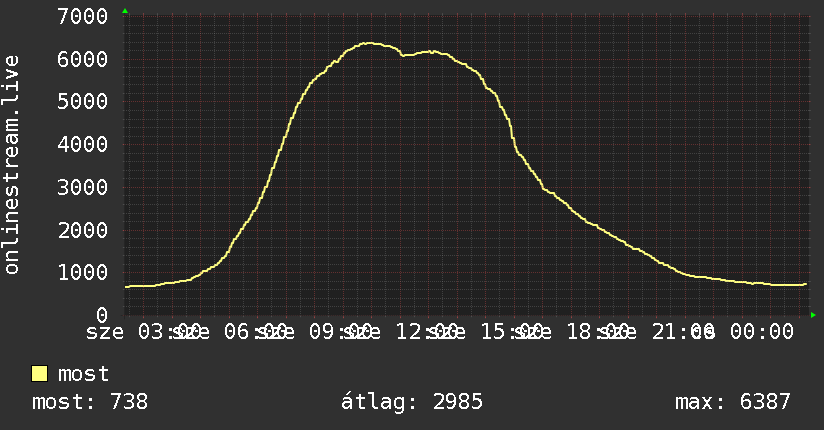This screenshot has width=824, height=430.
Task: Click the peak of the yellow curve
Action: click(369, 43)
